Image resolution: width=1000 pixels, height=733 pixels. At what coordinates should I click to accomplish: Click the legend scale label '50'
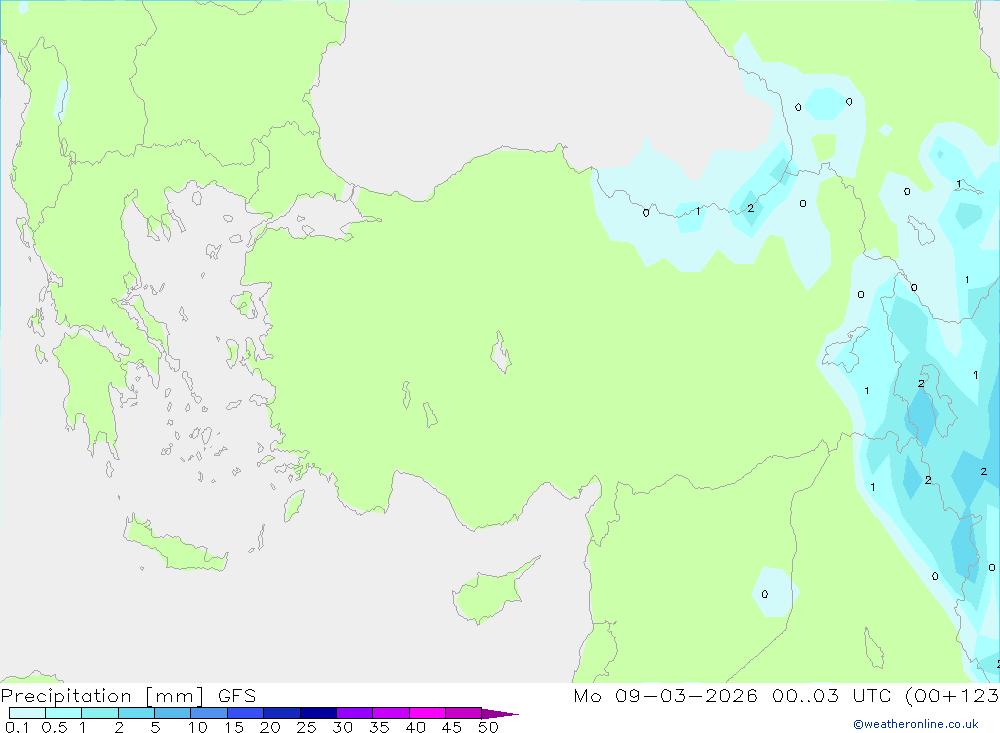pos(488,727)
